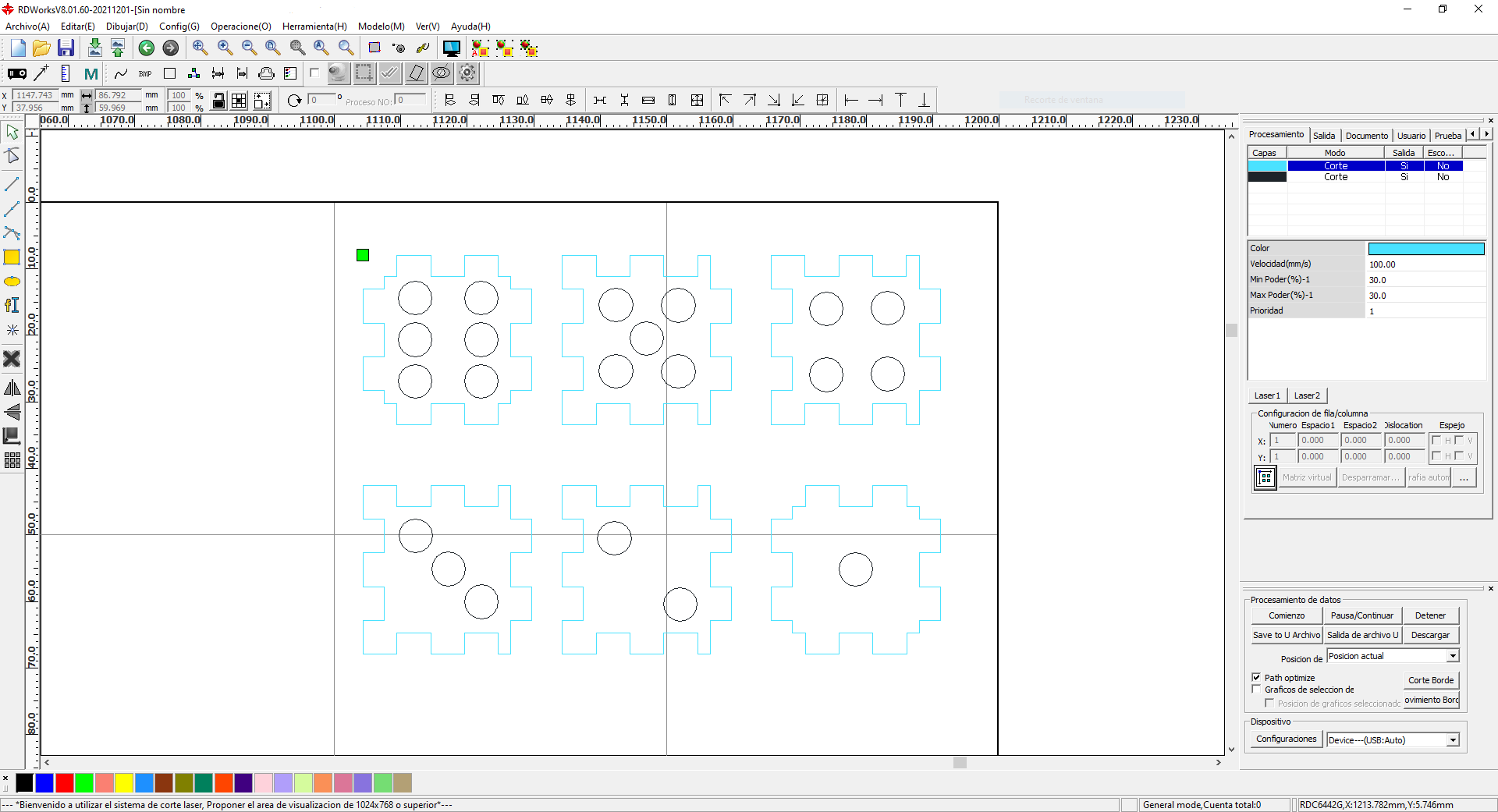Switch to the Documento tab

(x=1367, y=135)
